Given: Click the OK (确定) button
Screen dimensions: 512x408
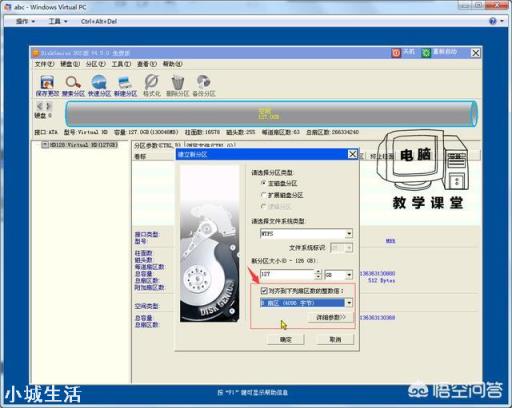Looking at the screenshot, I should 286,339.
